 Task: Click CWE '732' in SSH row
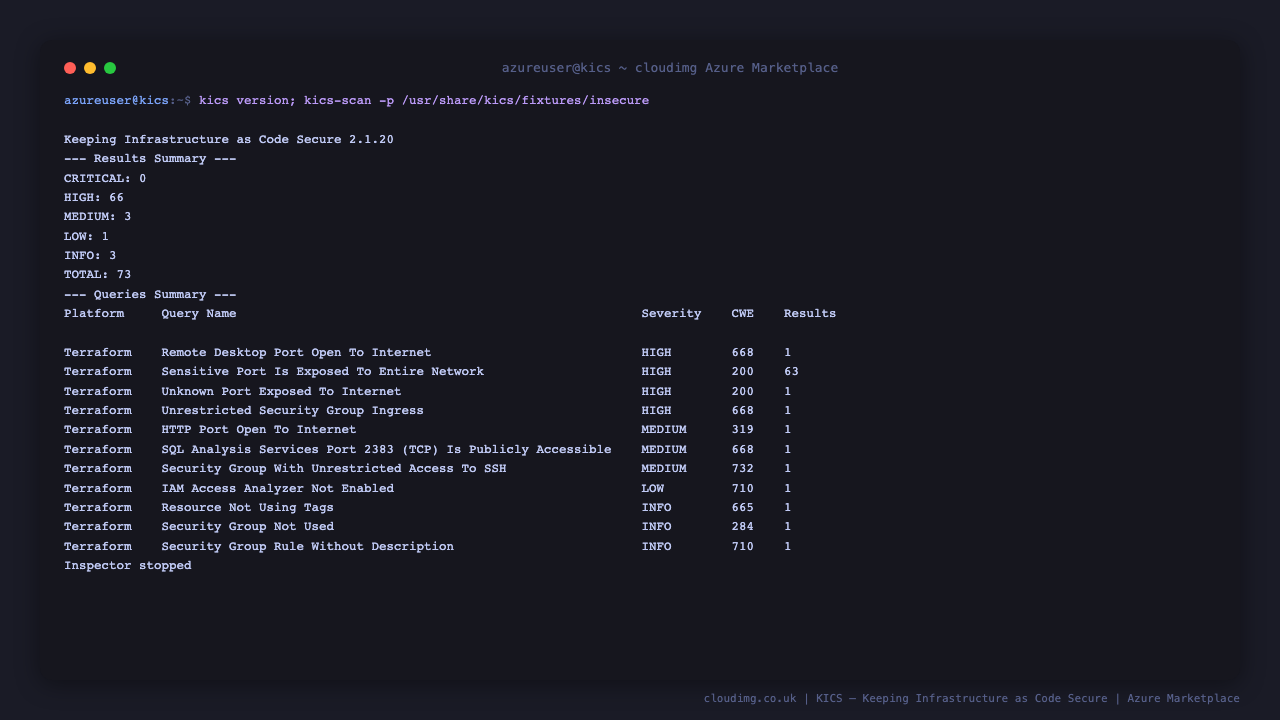[x=742, y=469]
